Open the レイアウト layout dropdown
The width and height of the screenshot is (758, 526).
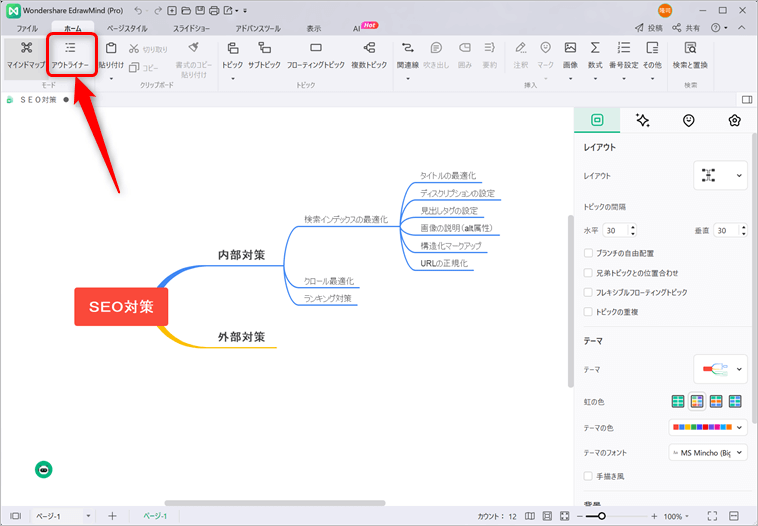[720, 175]
